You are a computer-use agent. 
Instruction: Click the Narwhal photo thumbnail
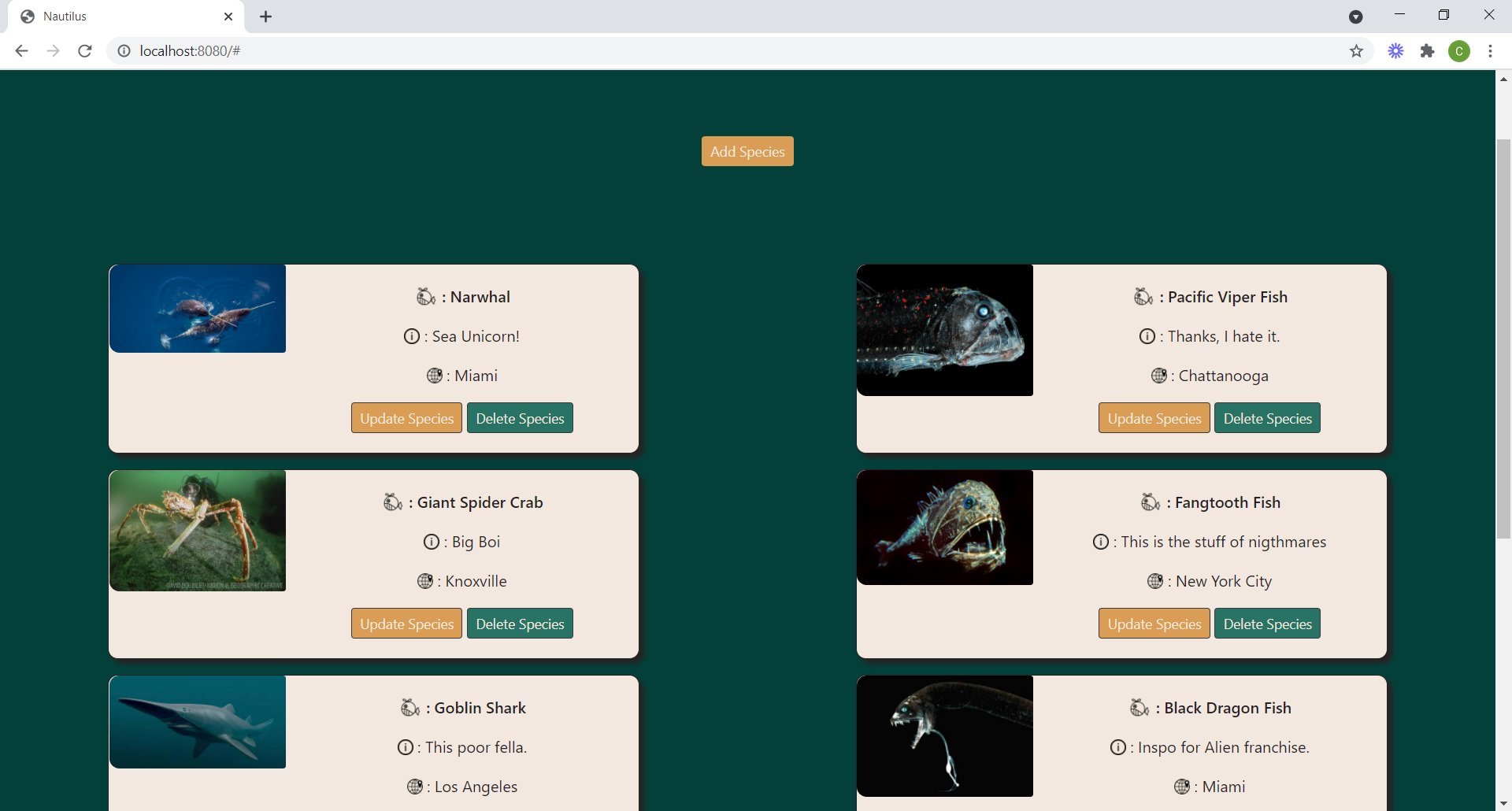[x=197, y=308]
